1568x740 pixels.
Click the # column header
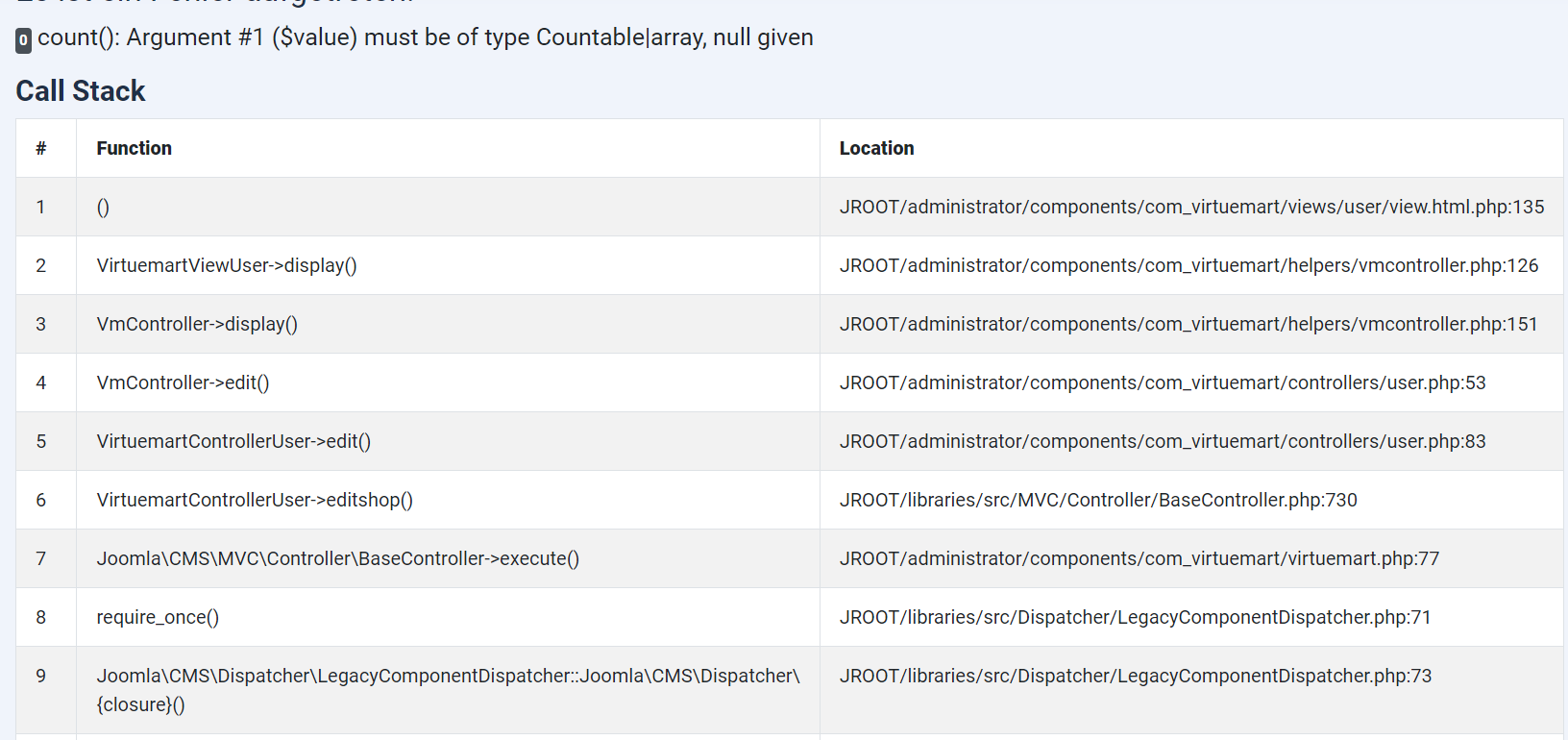click(41, 148)
